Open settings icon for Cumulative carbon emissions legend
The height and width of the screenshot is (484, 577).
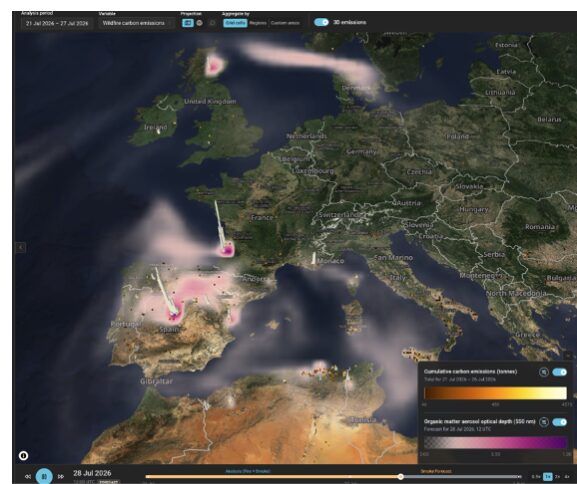pos(544,372)
